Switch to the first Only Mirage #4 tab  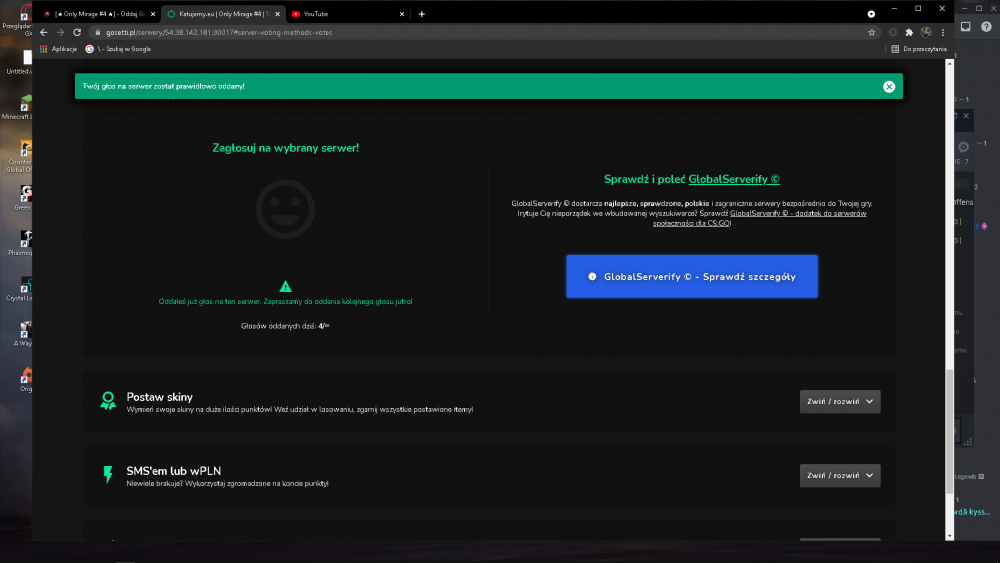99,14
